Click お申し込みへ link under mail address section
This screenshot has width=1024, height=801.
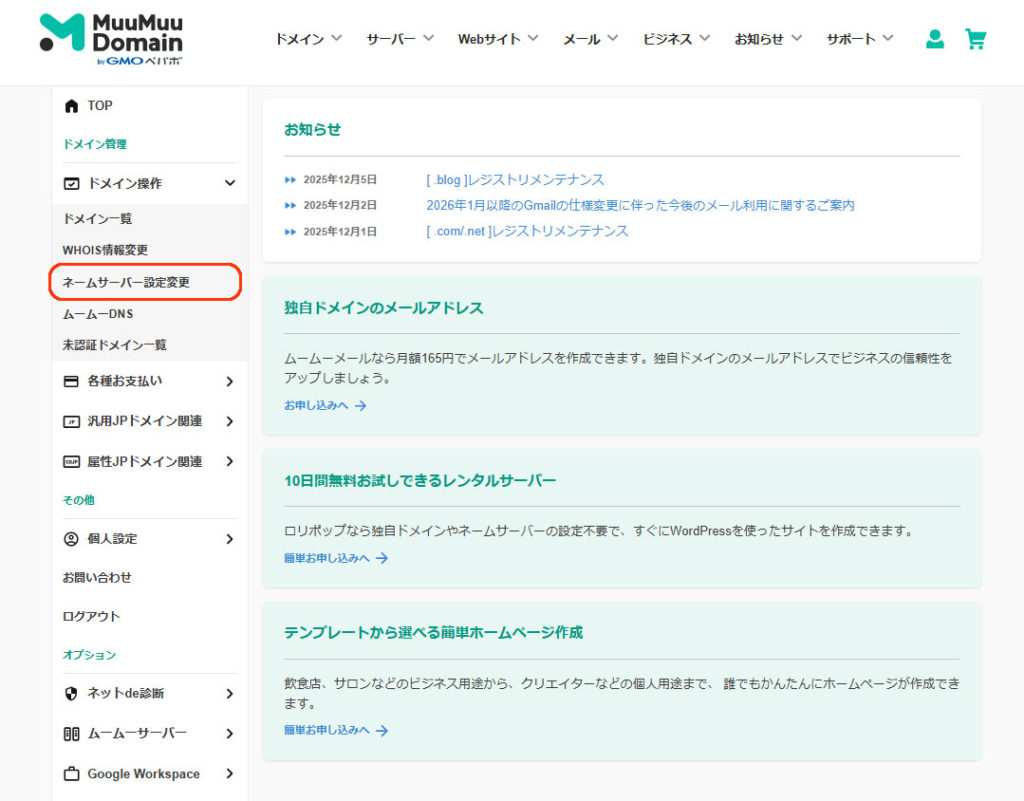coord(325,406)
